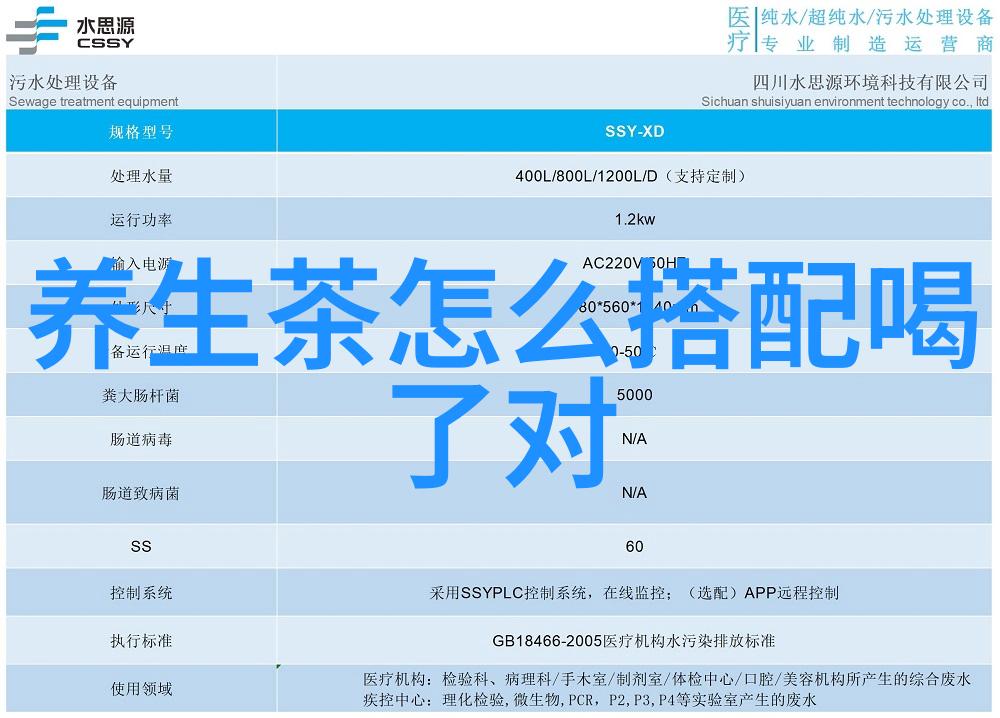Click the Sewage treatment equipment subtitle
Viewport: 1000px width, 718px height.
pos(94,101)
